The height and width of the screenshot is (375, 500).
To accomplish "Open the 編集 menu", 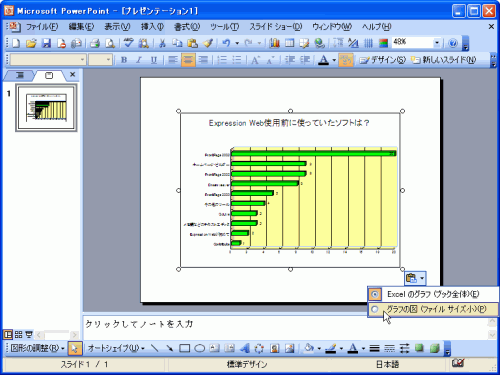I will (x=81, y=27).
